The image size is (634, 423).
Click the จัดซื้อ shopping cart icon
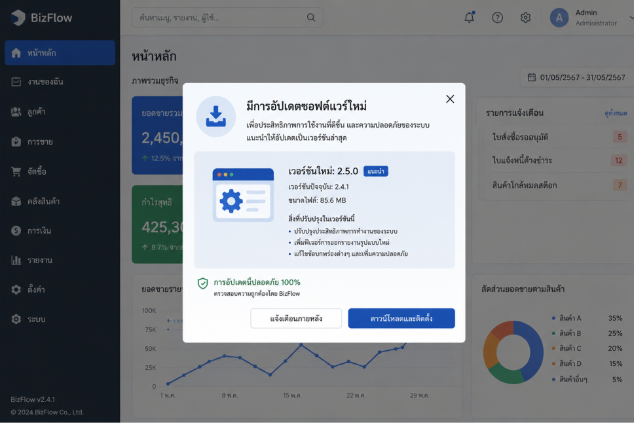(x=16, y=171)
